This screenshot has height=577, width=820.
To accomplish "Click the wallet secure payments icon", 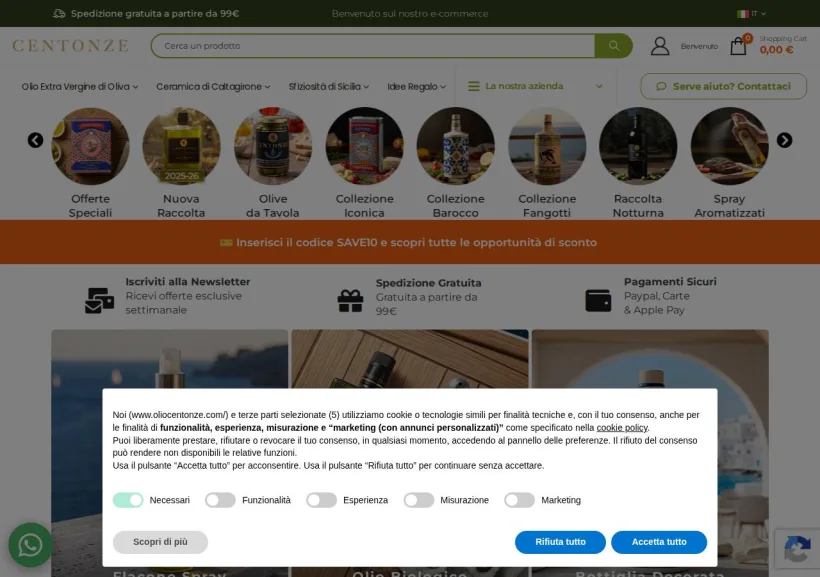I will tap(598, 301).
